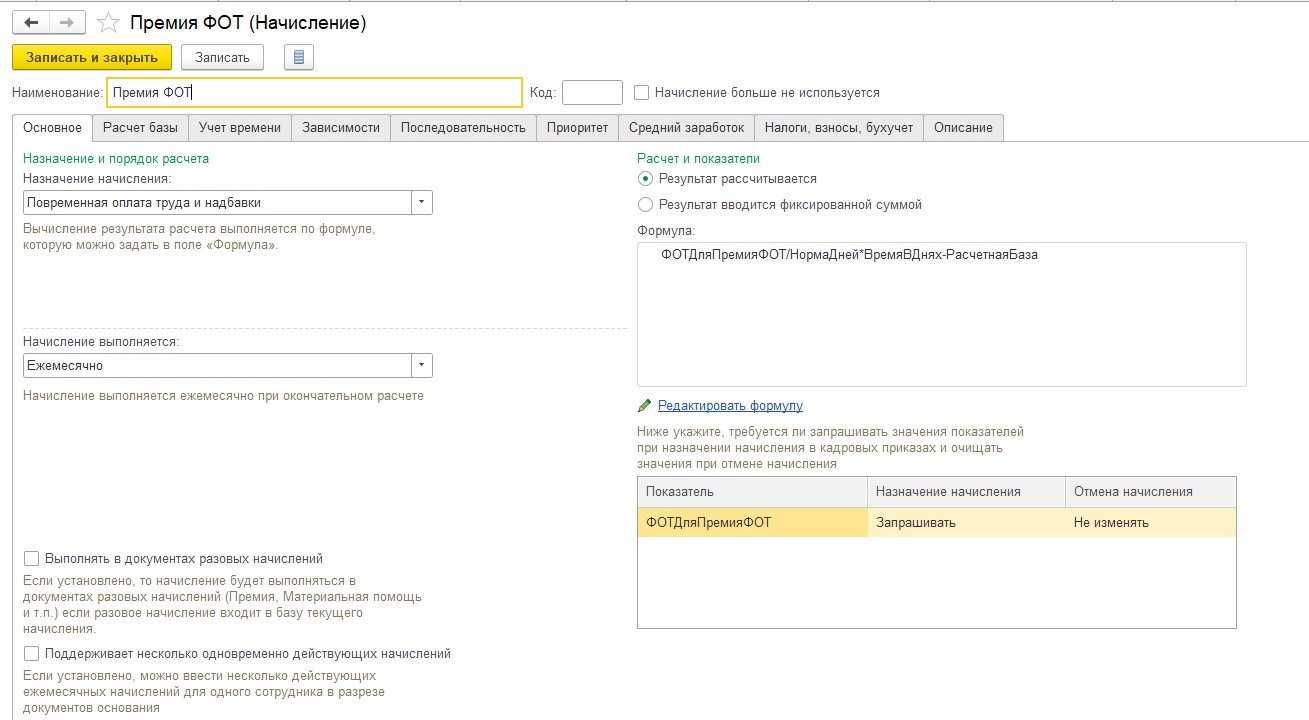Add to favorites with the star icon
Screen dimensions: 1309x720
[108, 22]
